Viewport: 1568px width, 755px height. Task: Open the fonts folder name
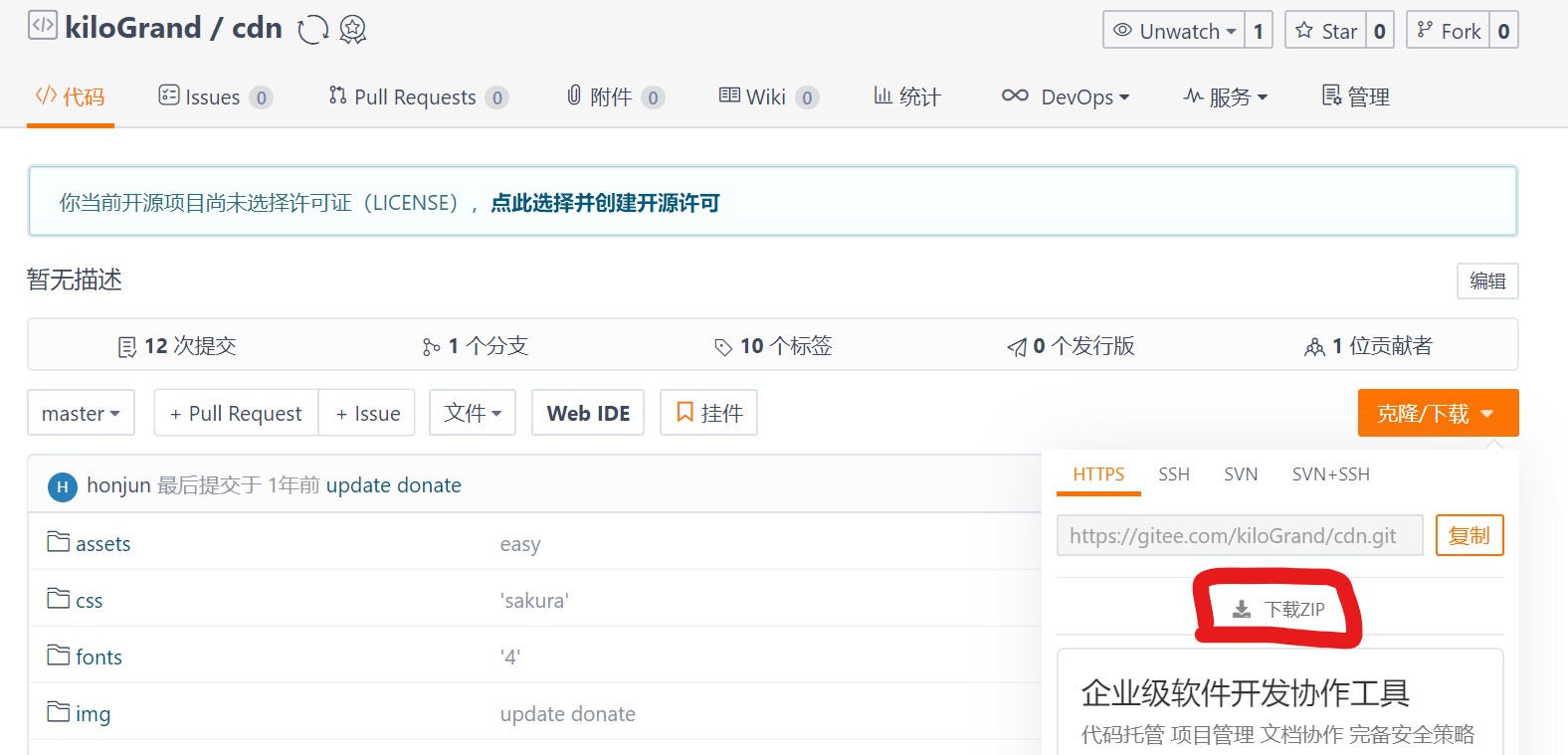pos(98,658)
